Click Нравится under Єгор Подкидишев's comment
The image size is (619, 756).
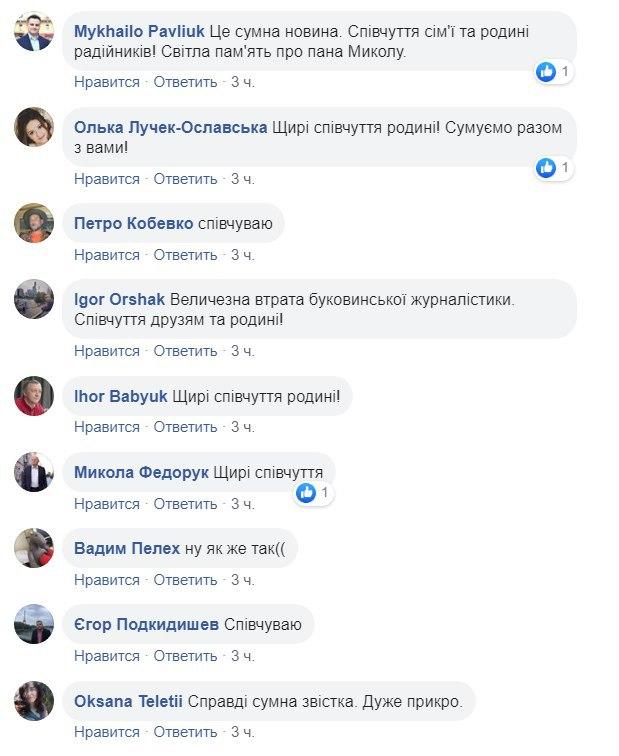point(107,656)
